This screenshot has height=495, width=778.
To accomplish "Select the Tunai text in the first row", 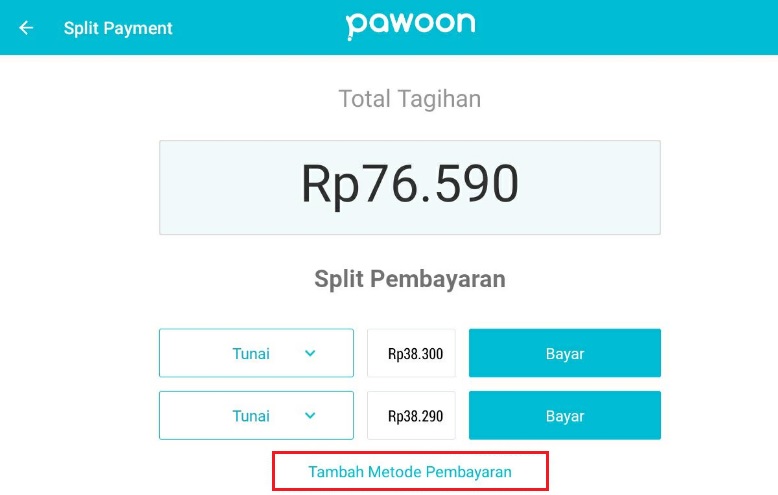I will [x=251, y=353].
